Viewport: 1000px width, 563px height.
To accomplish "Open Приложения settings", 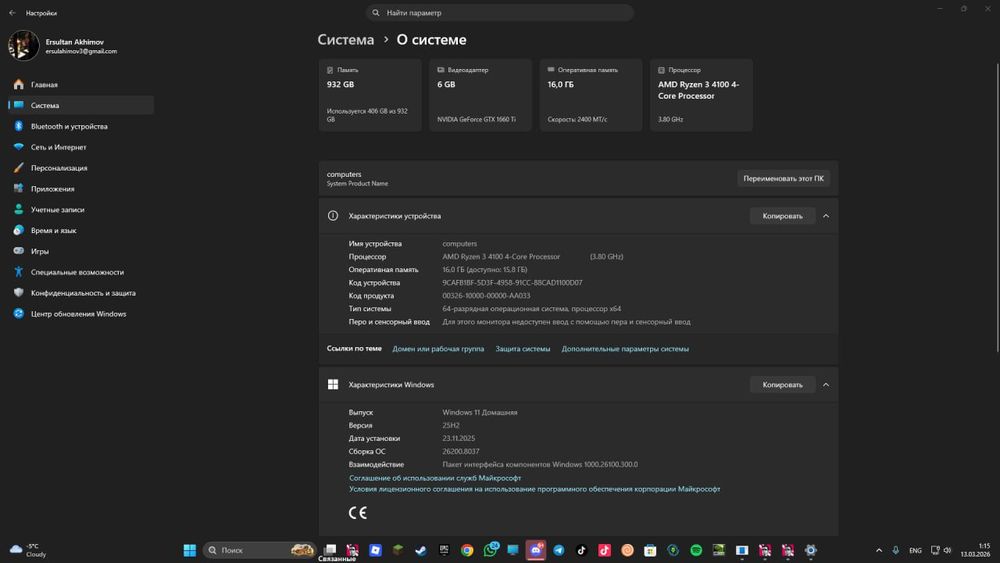I will point(81,189).
